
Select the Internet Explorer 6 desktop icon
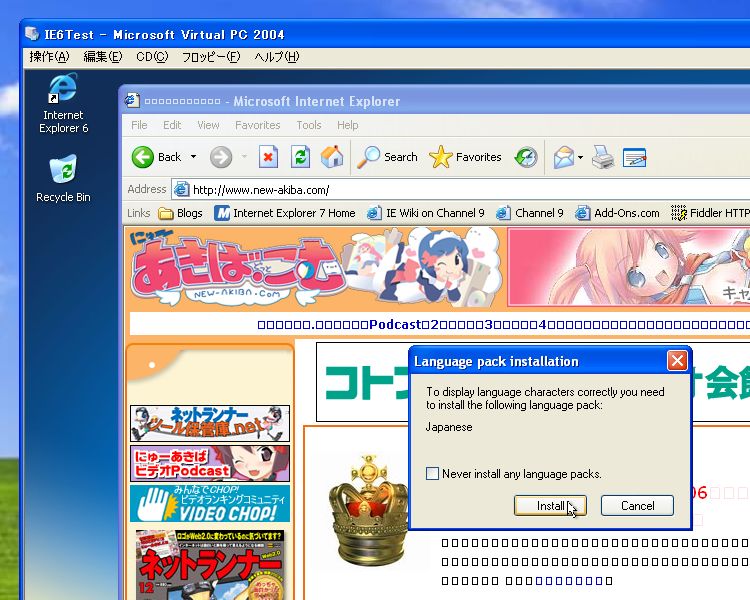63,103
